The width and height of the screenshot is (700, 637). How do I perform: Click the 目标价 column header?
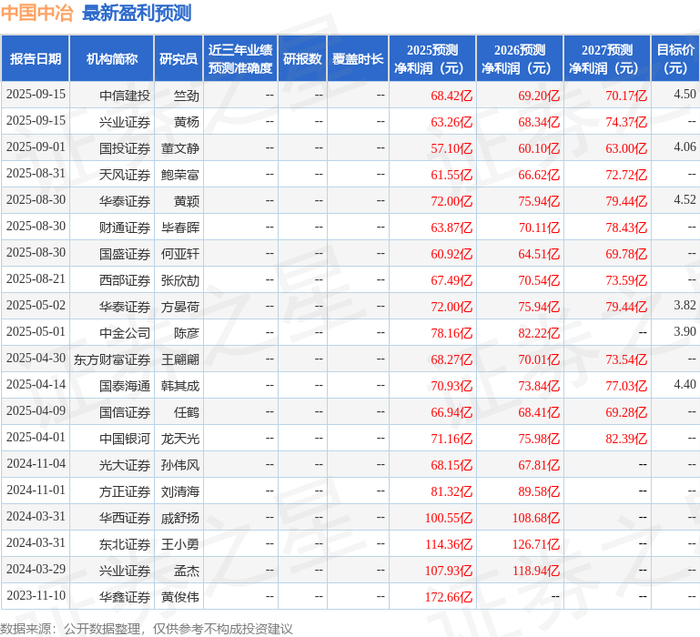[675, 59]
